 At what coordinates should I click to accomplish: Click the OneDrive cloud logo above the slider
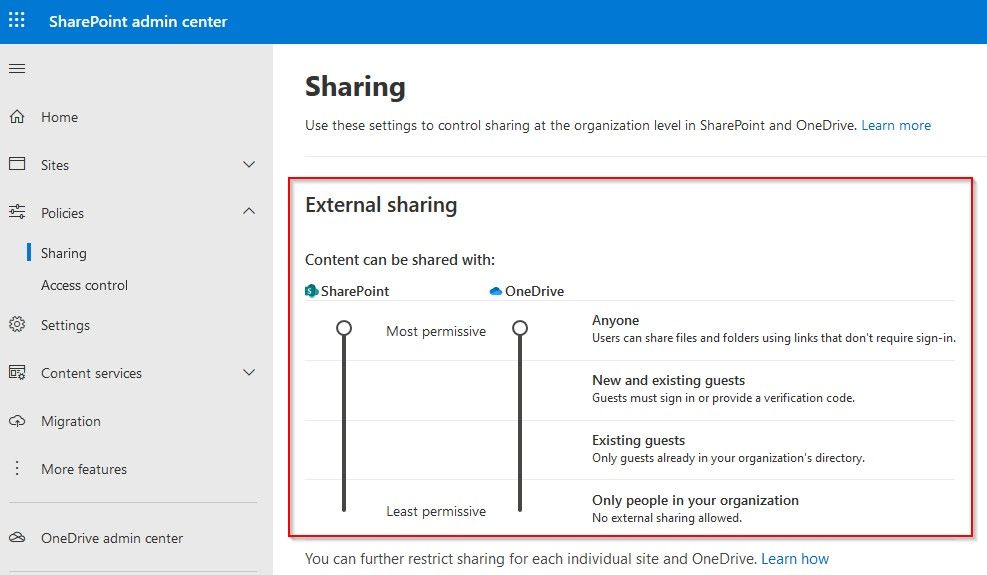[495, 291]
